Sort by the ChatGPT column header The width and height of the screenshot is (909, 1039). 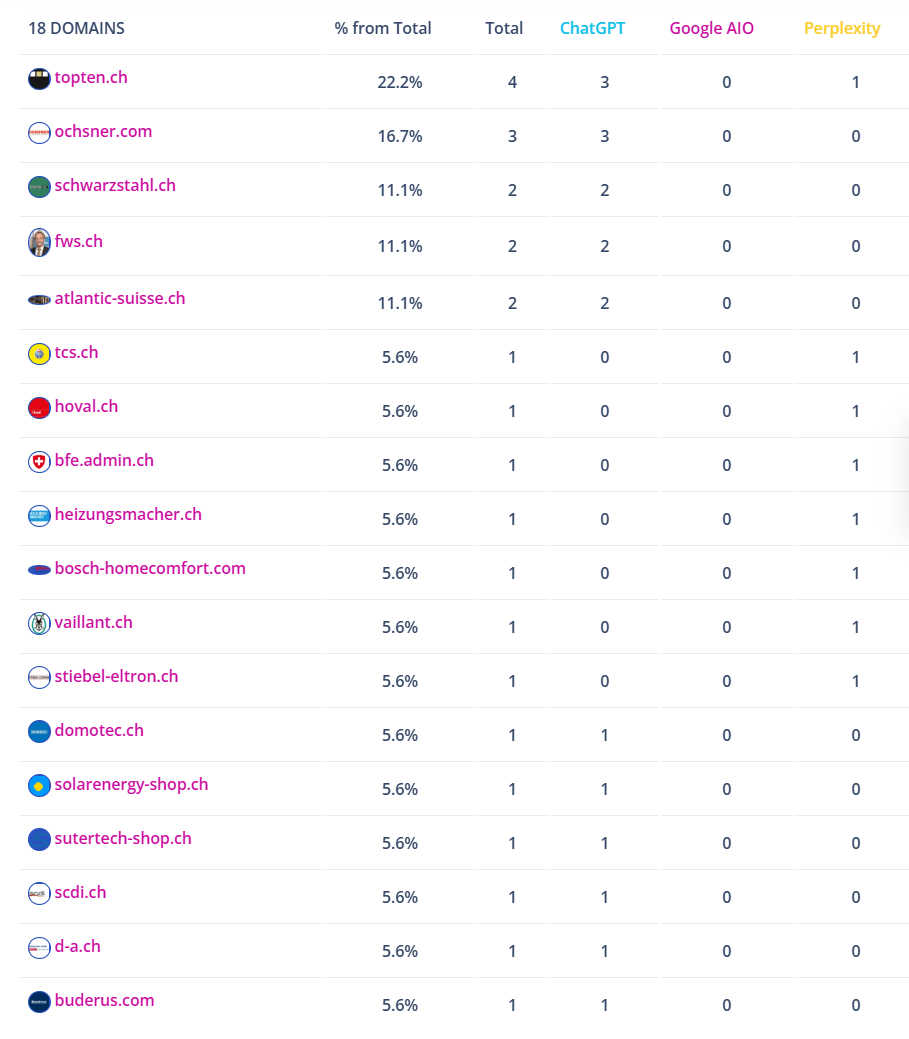pos(592,28)
